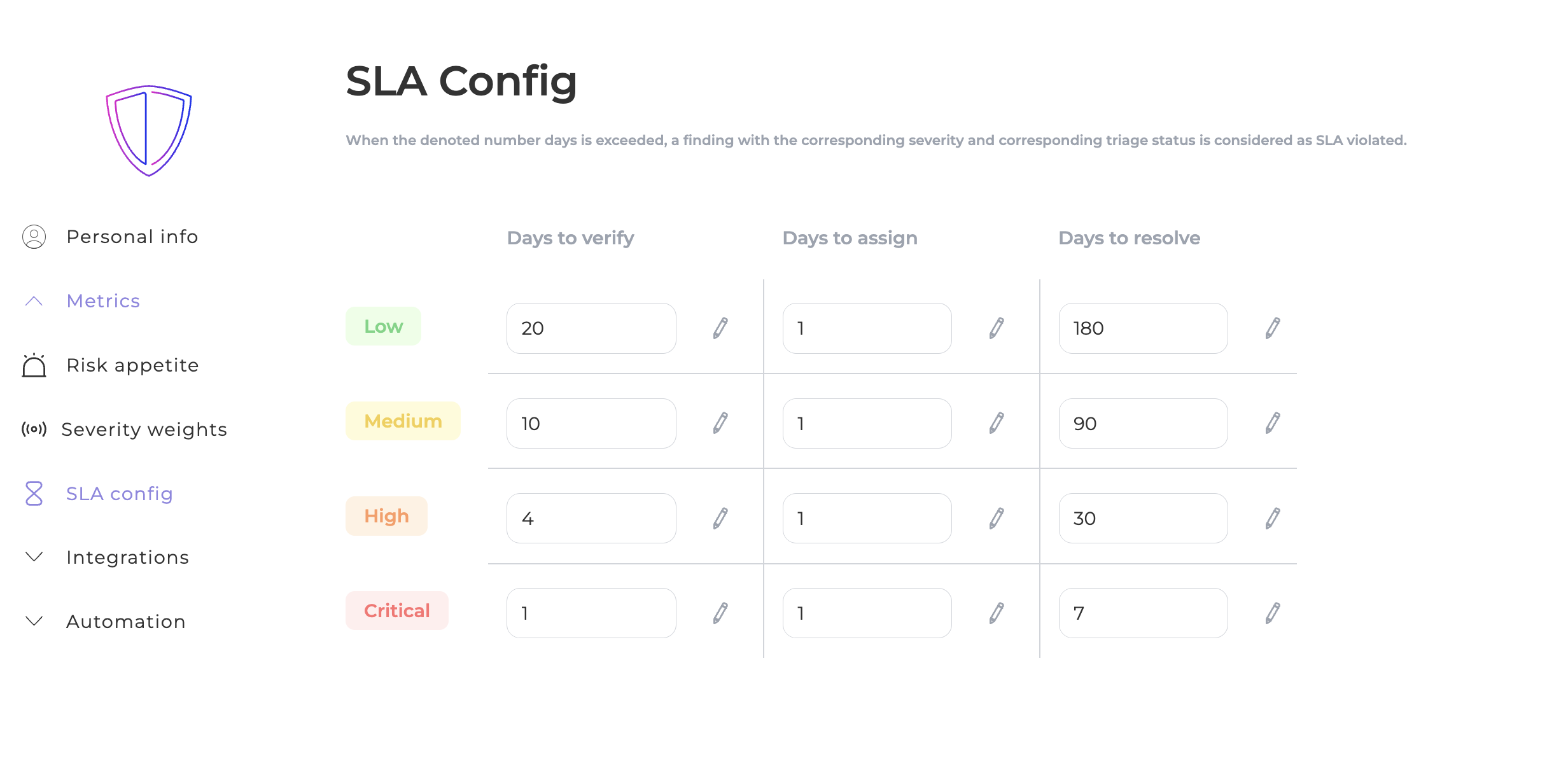Click the shield logo in the sidebar
1568x775 pixels.
click(x=149, y=130)
